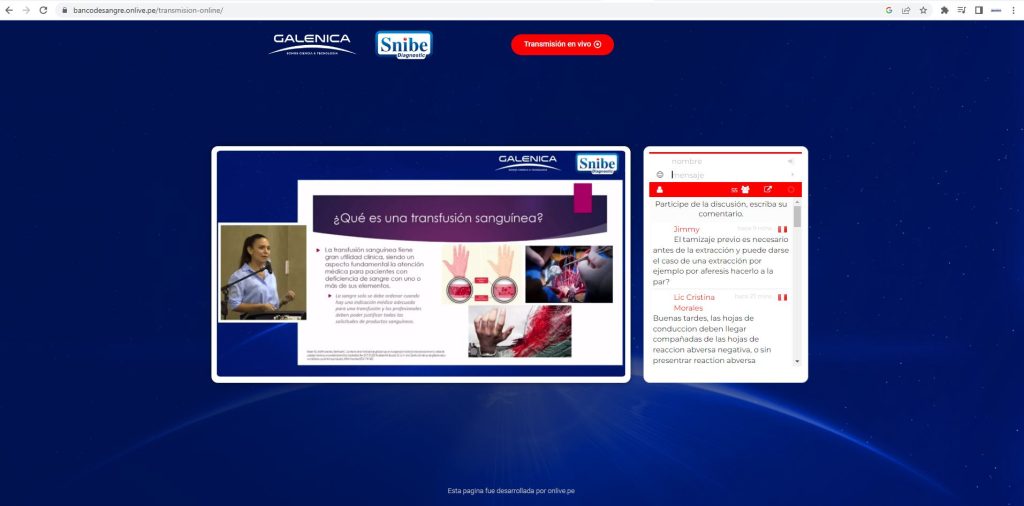Click the chat scrollbar up arrow
This screenshot has height=506, width=1024.
coord(797,203)
